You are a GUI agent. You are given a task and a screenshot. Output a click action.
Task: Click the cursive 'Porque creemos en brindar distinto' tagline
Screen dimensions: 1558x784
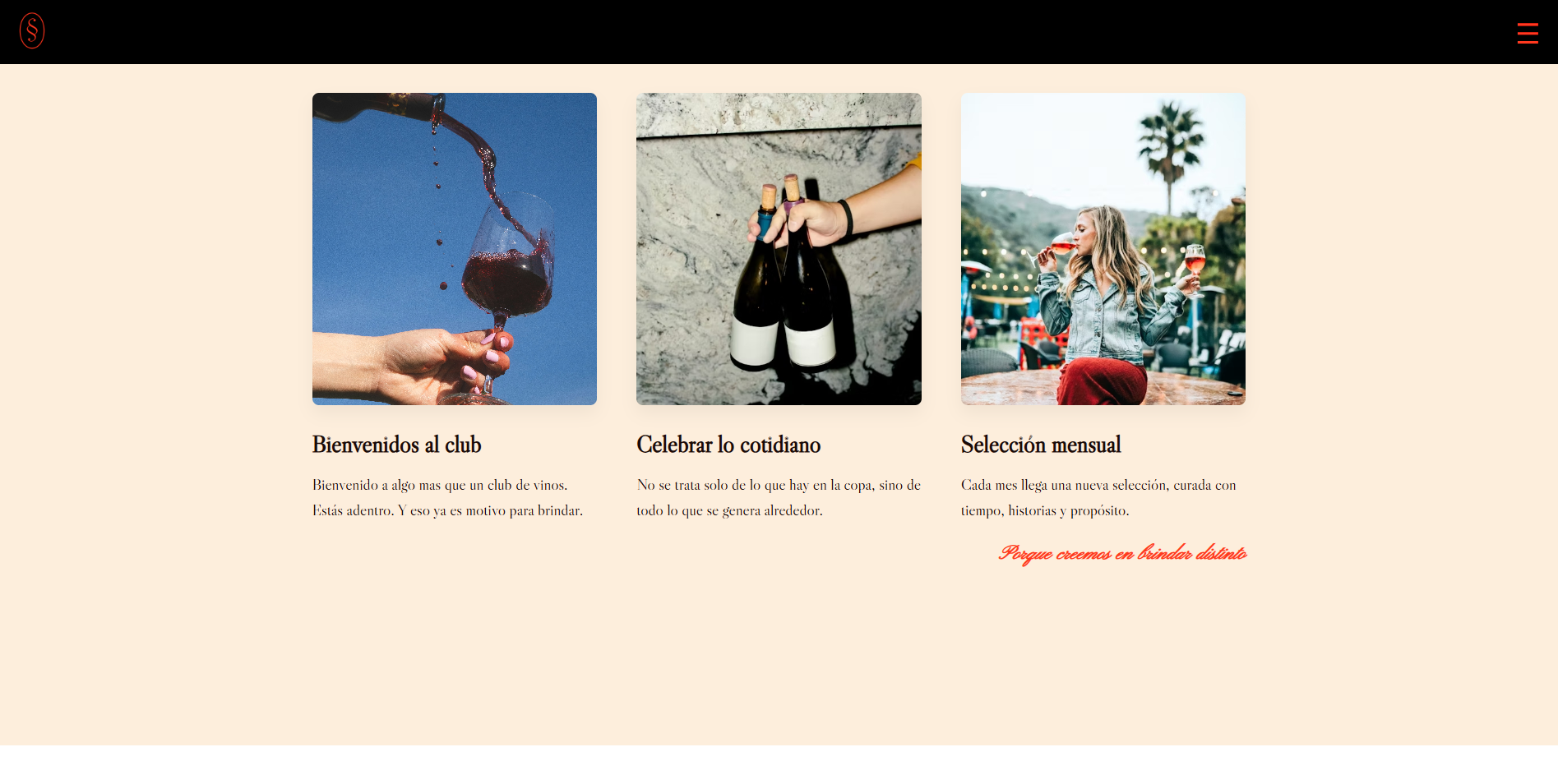(1122, 554)
